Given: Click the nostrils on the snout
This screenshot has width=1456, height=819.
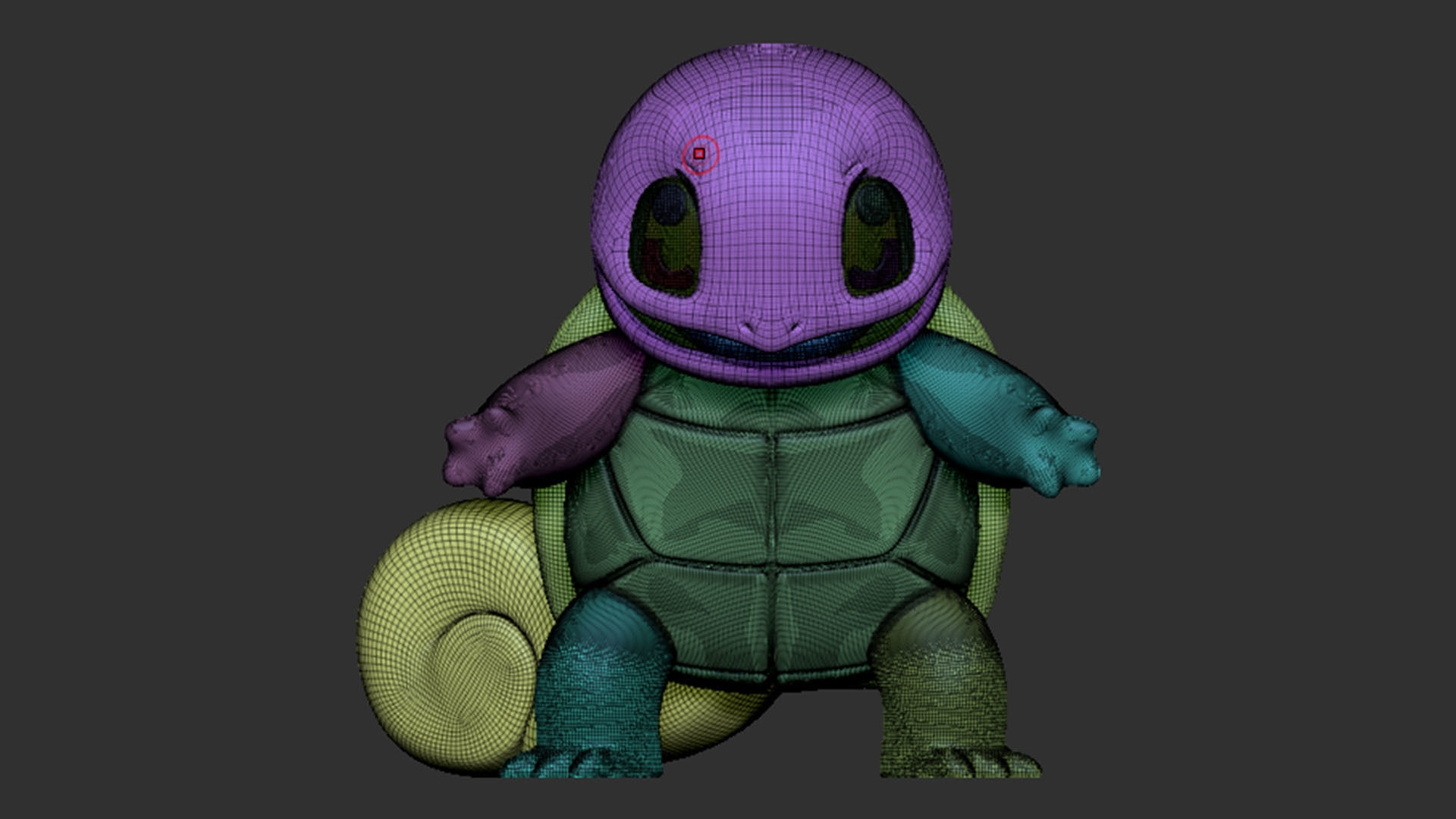Looking at the screenshot, I should pos(771,328).
